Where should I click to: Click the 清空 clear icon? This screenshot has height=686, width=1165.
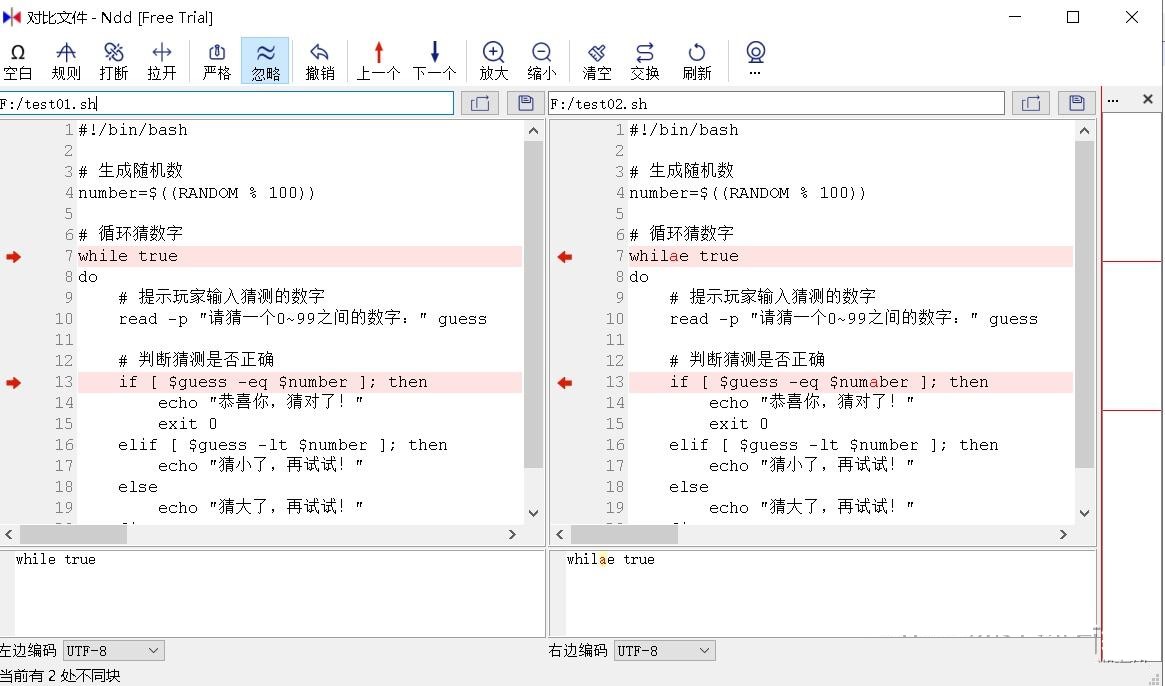click(x=597, y=61)
